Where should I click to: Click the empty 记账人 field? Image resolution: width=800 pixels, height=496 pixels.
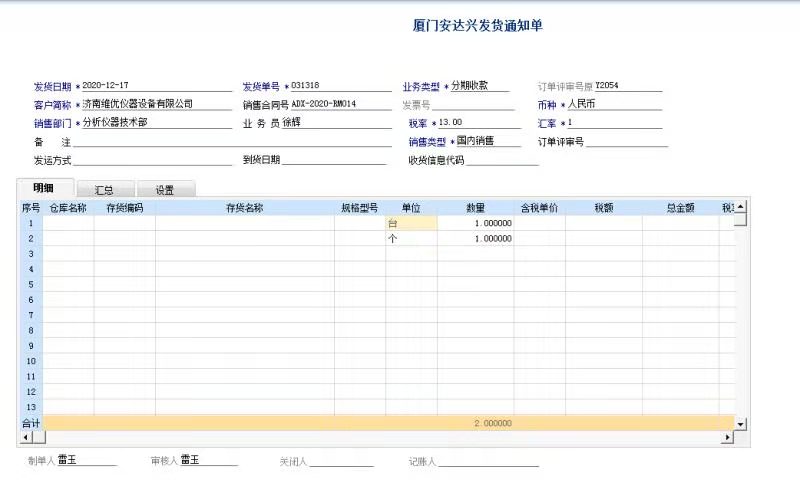[488, 461]
